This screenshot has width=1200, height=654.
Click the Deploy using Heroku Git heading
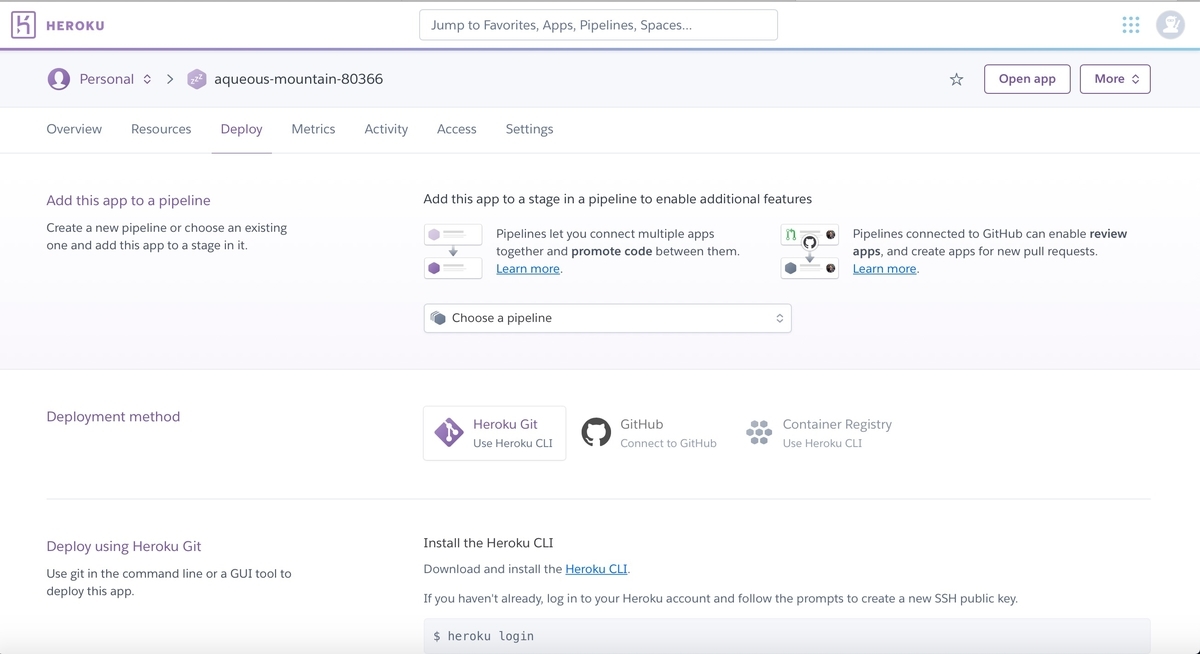coord(124,546)
